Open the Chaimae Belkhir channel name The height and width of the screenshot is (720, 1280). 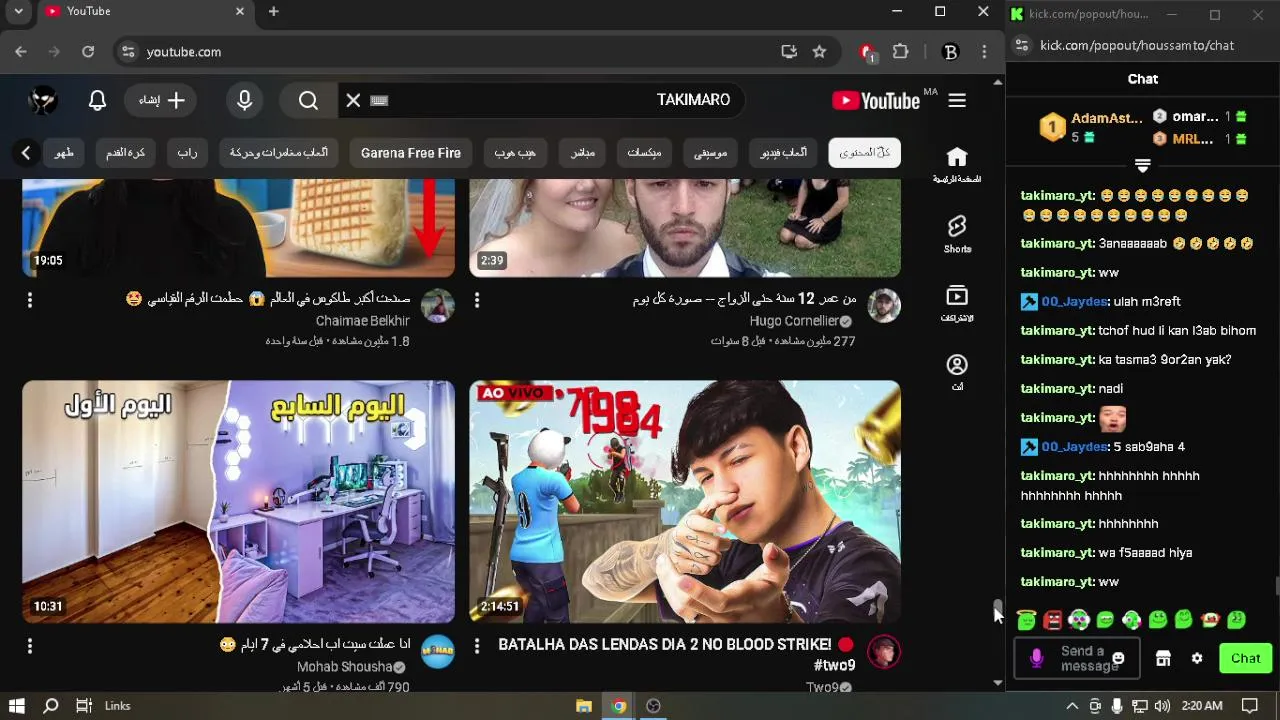[x=363, y=321]
